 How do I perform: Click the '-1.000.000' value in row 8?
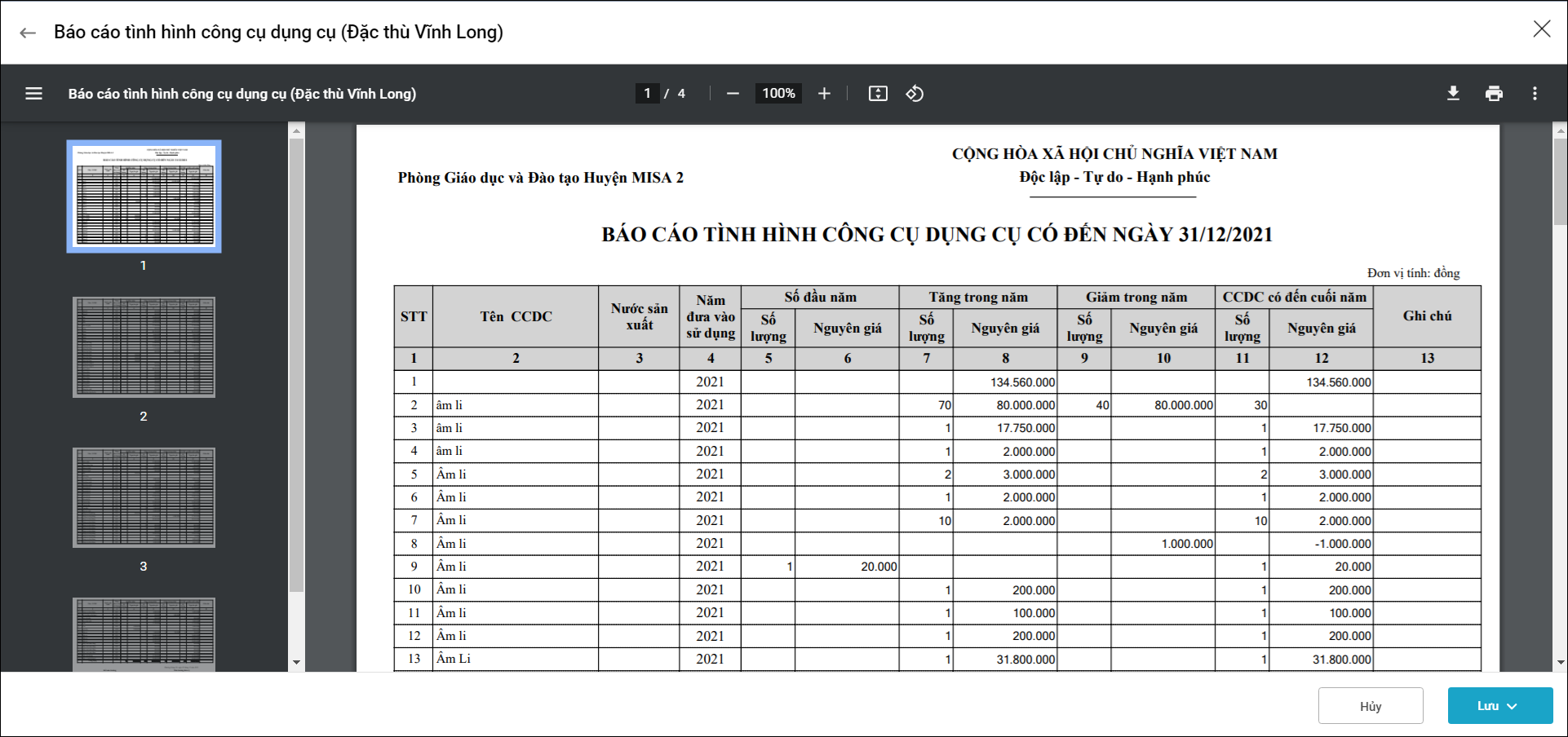1343,544
